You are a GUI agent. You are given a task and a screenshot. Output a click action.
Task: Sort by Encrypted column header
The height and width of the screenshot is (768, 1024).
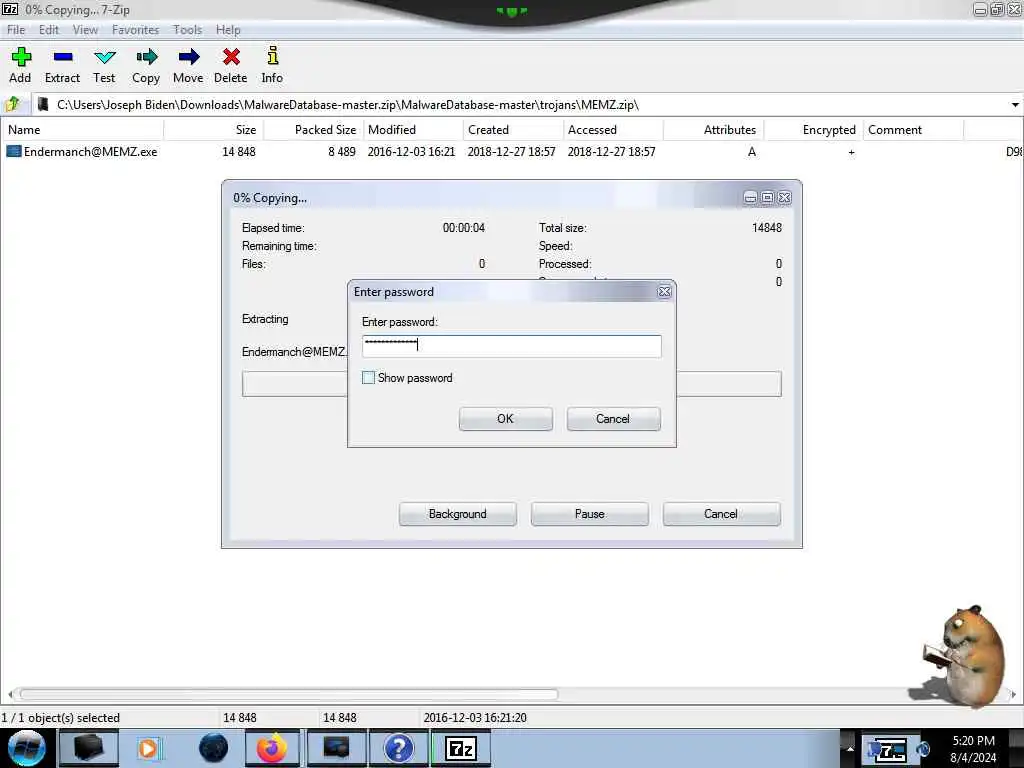coord(814,130)
